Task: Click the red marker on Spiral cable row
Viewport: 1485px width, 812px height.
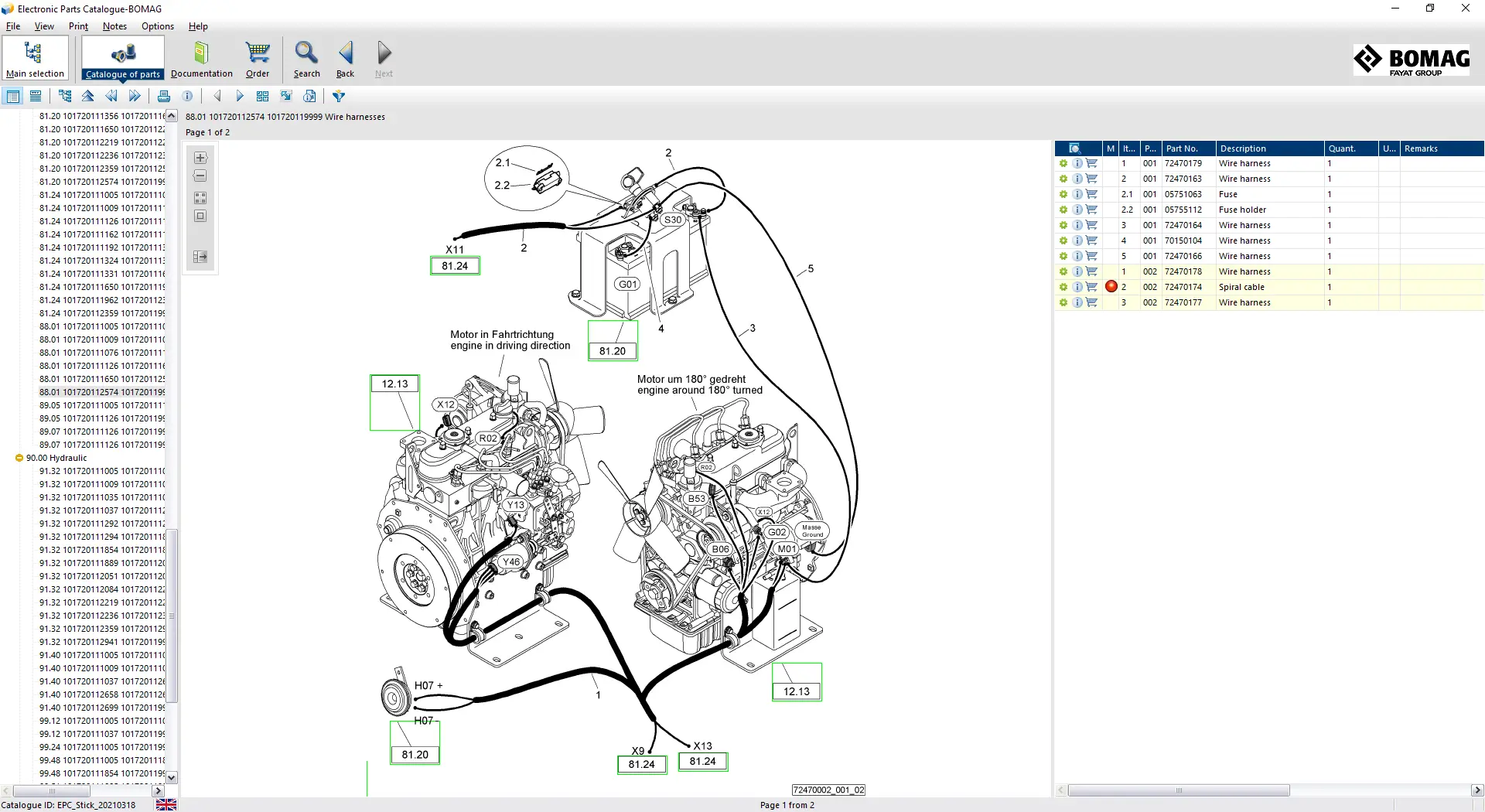Action: click(x=1111, y=286)
